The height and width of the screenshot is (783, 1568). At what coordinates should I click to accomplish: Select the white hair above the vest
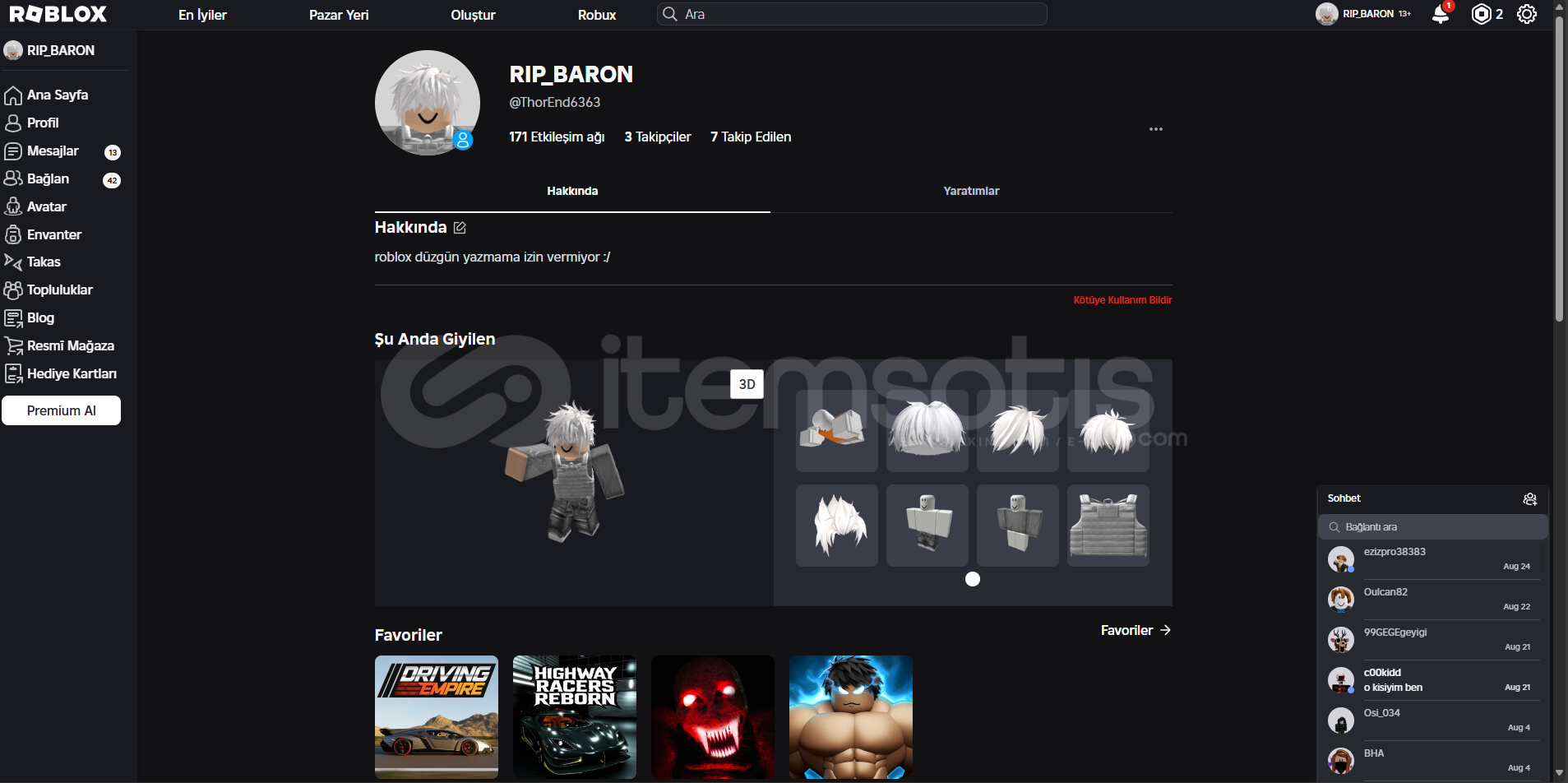pos(1108,431)
